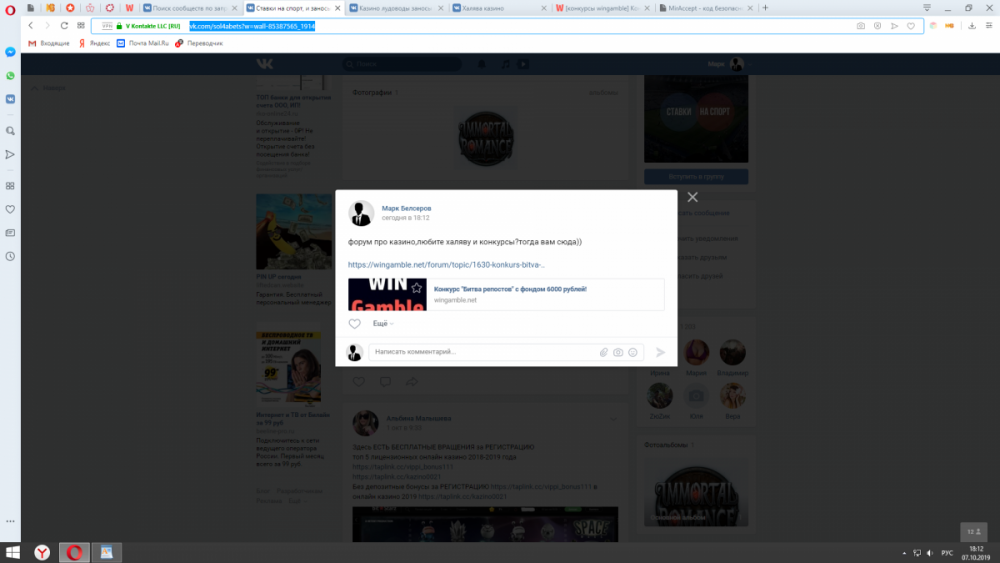Click the сегодня в 18:12 timestamp
Image resolution: width=1000 pixels, height=563 pixels.
(x=406, y=218)
